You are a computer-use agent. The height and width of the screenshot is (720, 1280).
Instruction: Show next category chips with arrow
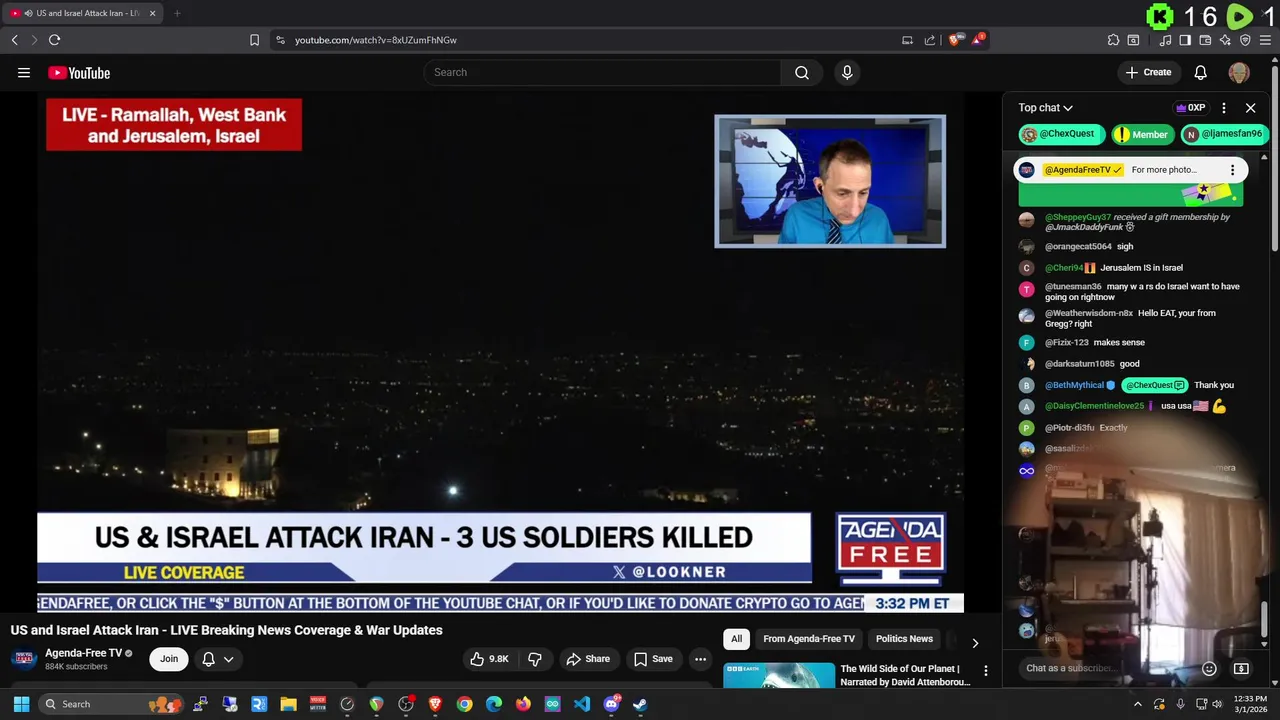click(x=975, y=643)
